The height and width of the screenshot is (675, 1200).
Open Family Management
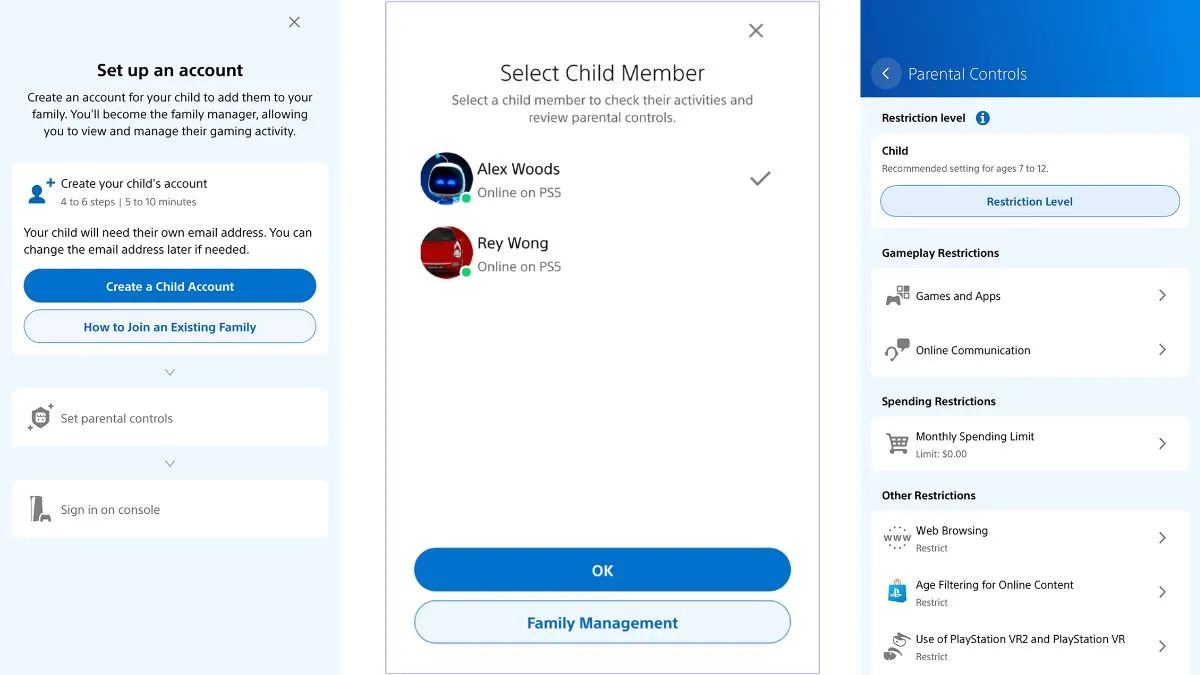[x=602, y=622]
